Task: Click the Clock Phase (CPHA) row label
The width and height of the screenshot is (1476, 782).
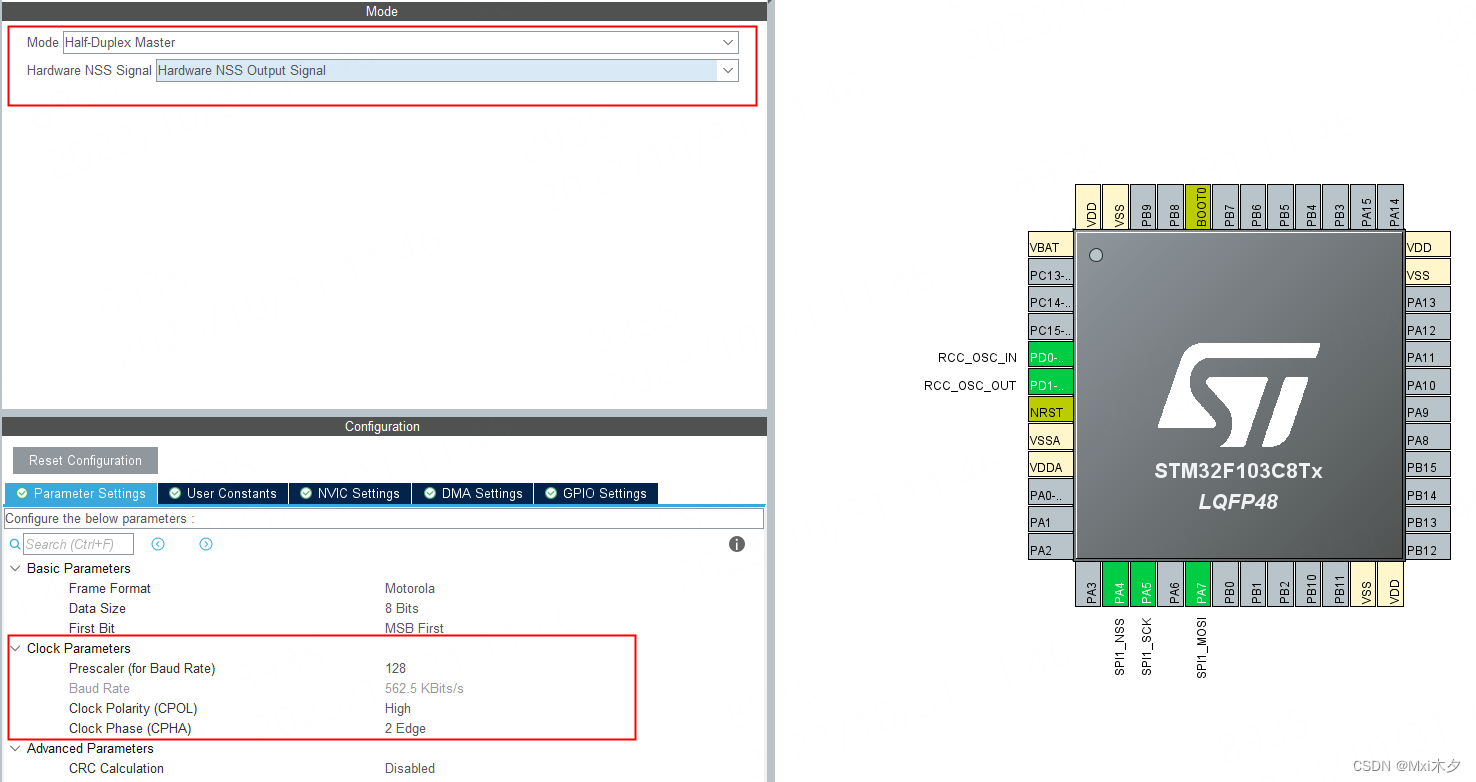Action: tap(130, 728)
